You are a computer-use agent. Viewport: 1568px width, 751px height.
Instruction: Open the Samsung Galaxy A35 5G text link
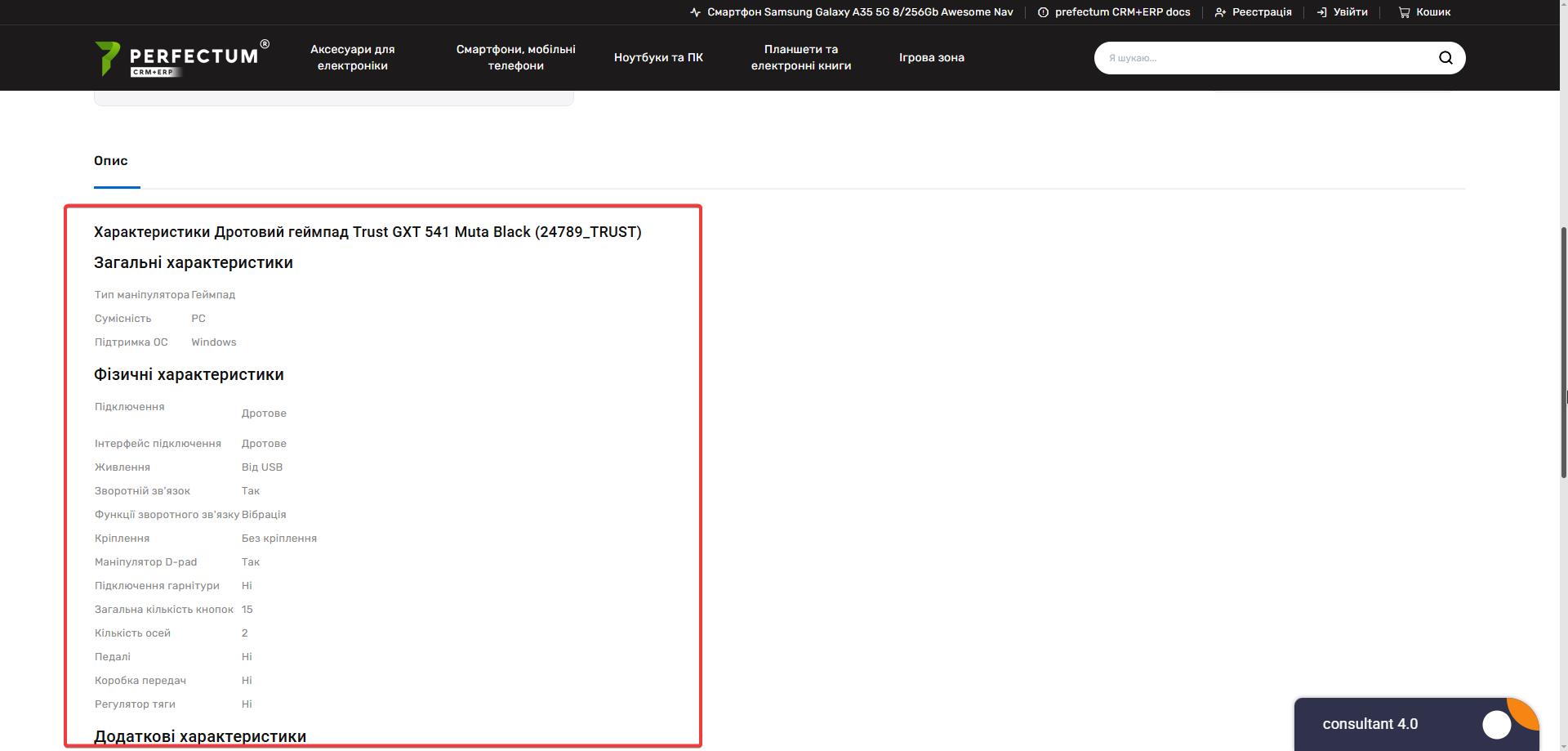point(859,12)
